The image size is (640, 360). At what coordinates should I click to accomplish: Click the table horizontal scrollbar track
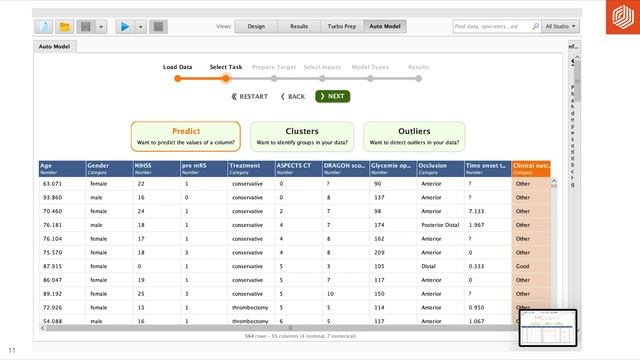282,328
